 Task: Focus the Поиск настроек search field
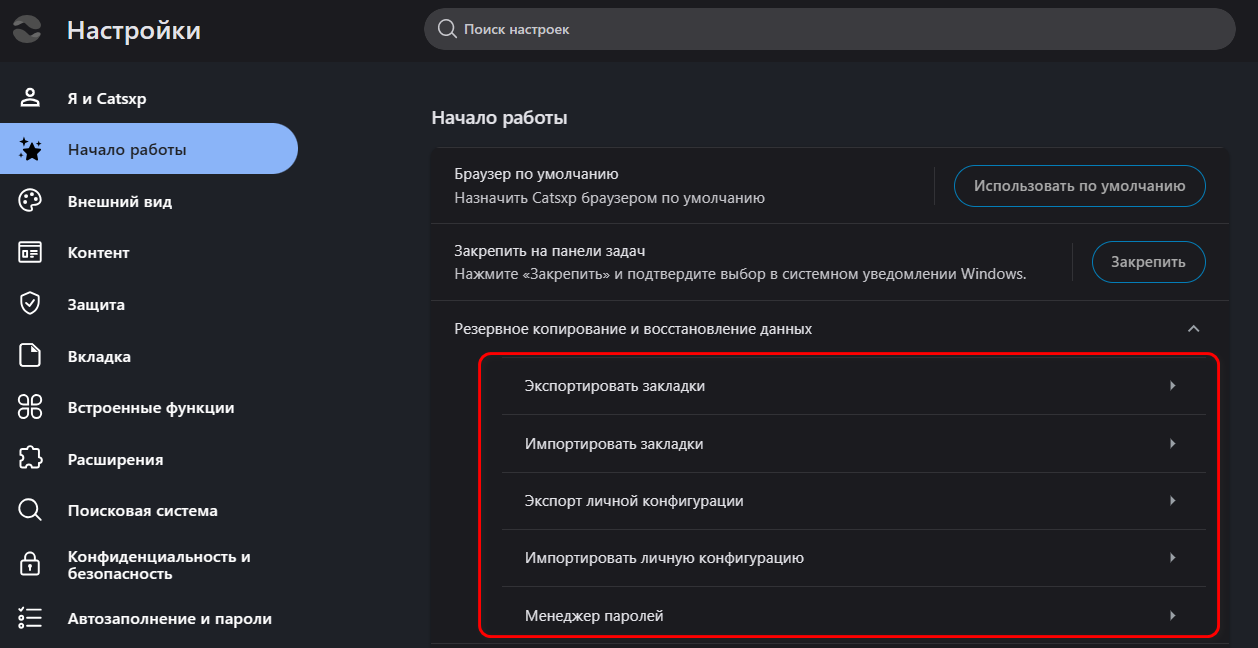830,30
